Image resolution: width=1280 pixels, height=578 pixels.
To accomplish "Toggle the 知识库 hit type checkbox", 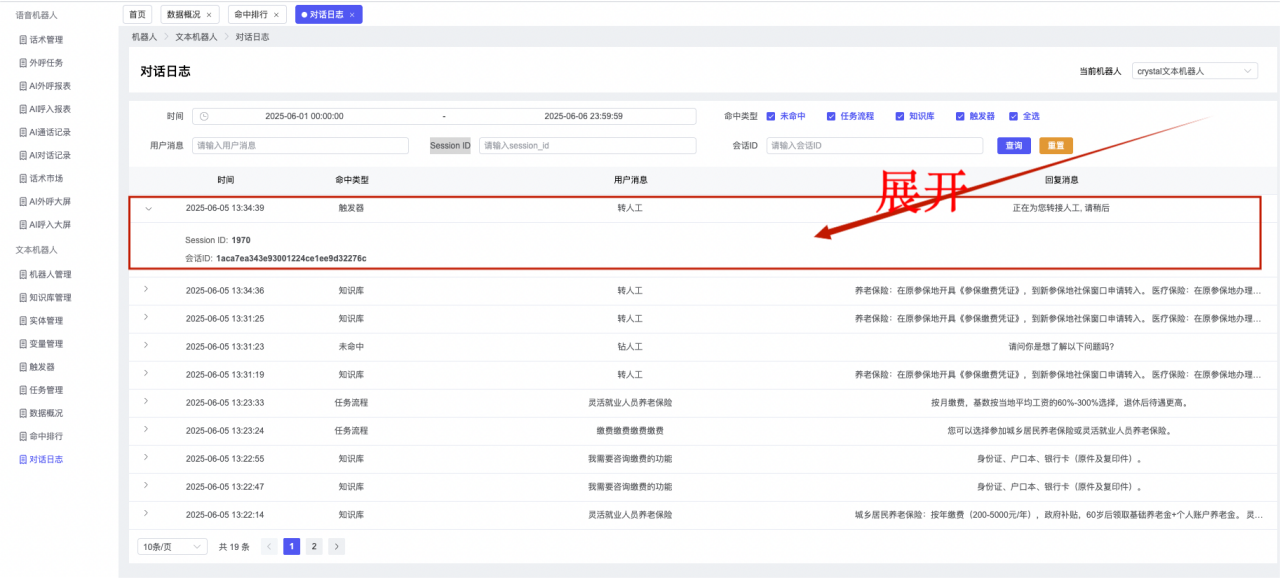I will [900, 116].
